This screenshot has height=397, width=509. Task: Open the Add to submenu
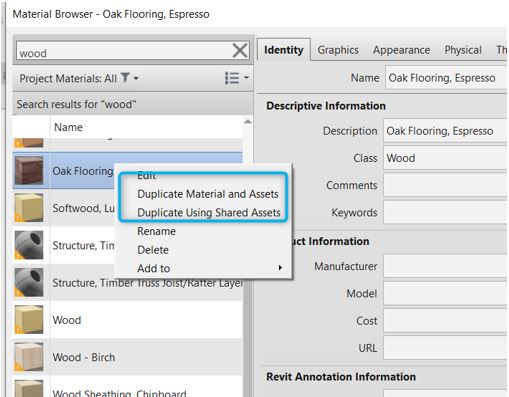pos(204,268)
